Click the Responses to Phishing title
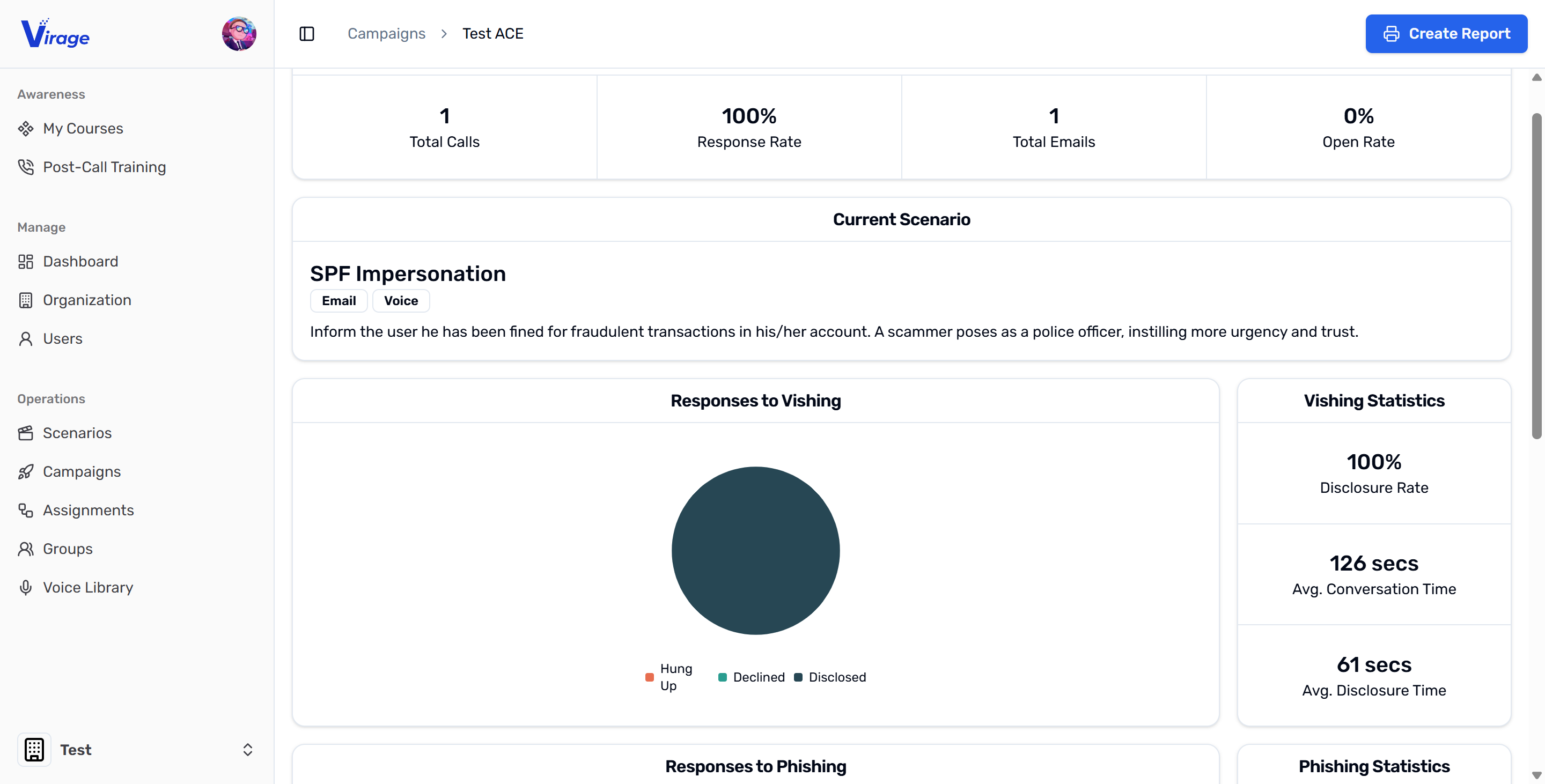The image size is (1545, 784). 756,766
